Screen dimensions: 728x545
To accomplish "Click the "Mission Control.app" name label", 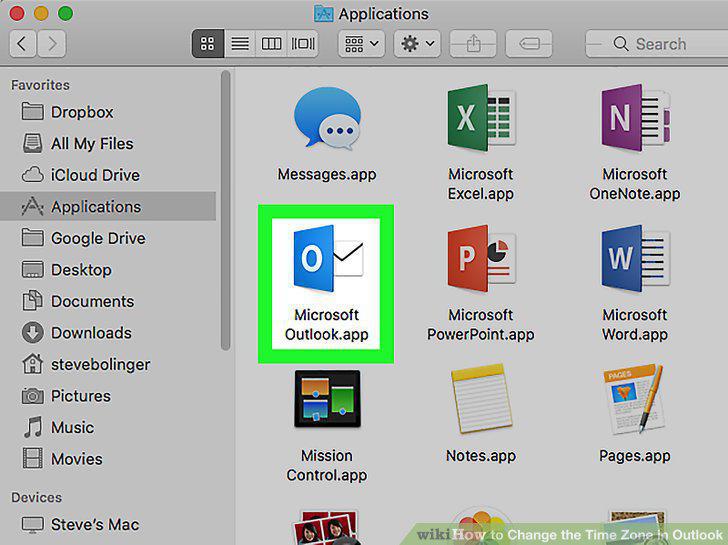I will [x=327, y=465].
